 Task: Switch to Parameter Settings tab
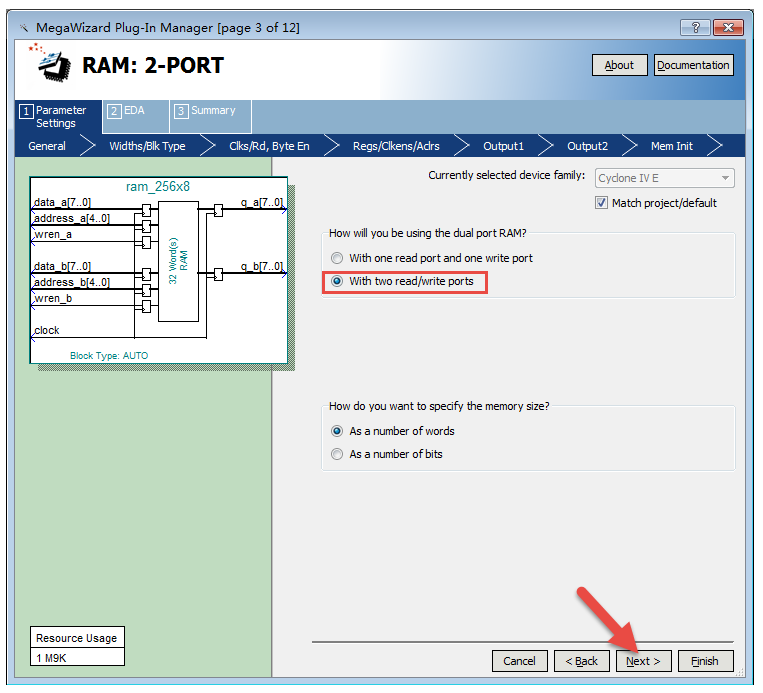58,117
